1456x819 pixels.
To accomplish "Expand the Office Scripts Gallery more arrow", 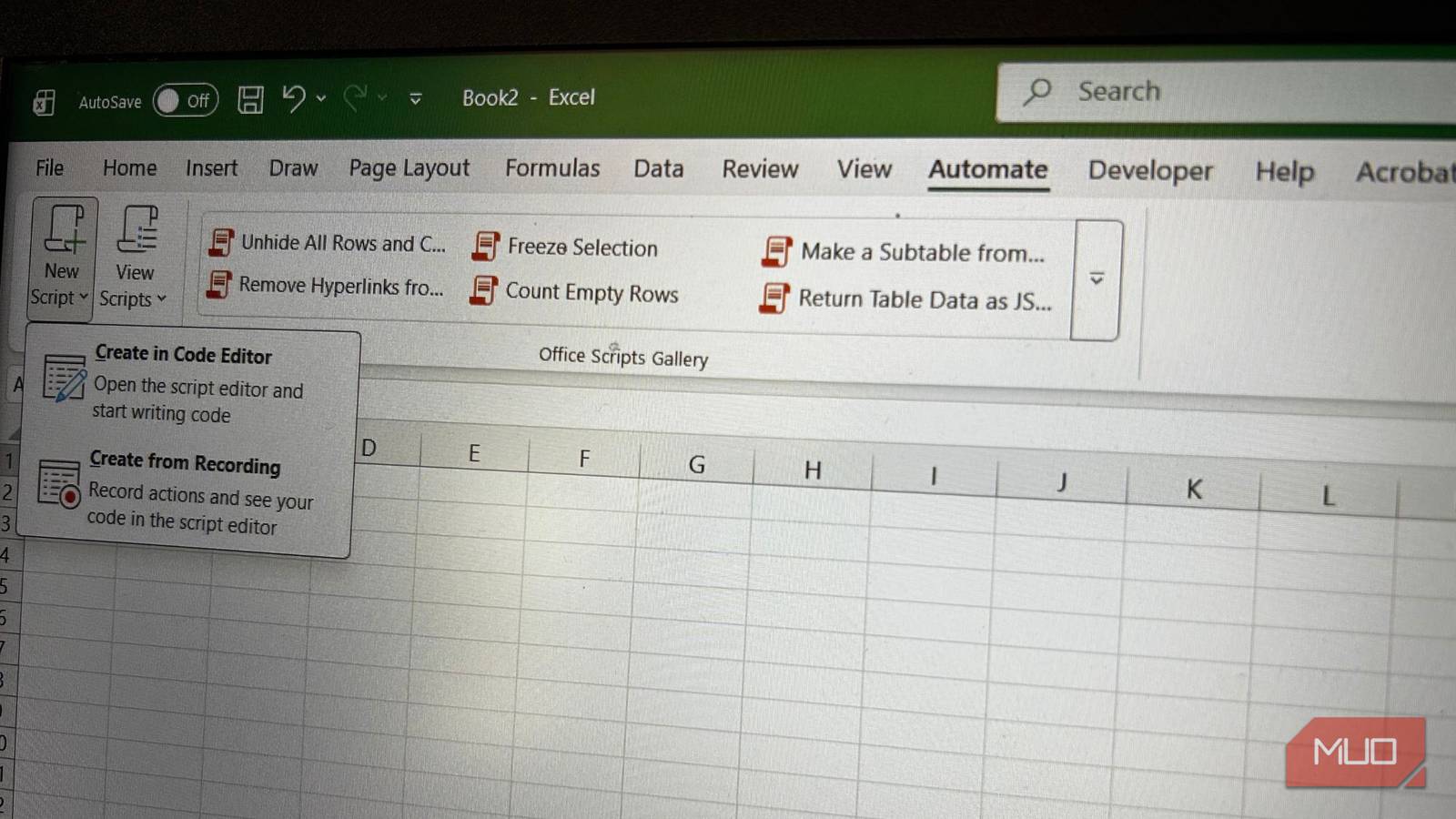I will 1097,279.
